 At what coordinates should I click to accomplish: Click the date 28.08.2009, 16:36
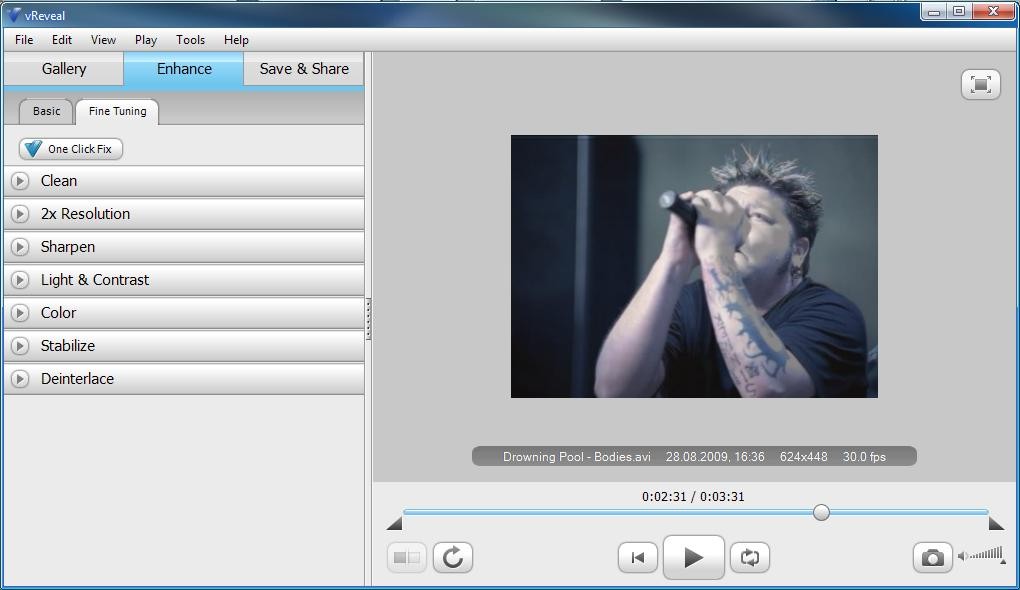click(x=715, y=457)
